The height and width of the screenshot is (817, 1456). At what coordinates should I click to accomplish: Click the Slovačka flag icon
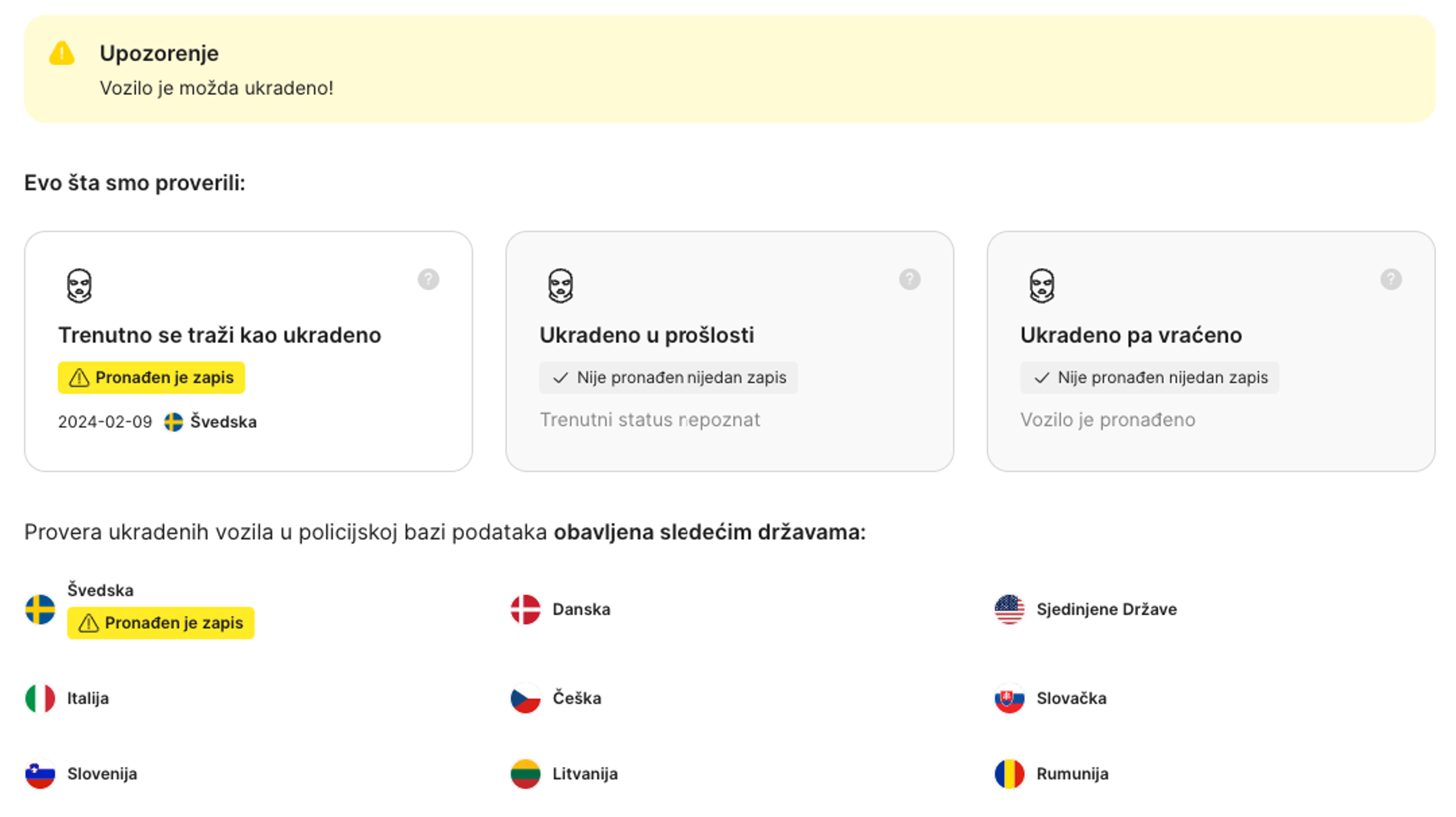point(1009,698)
